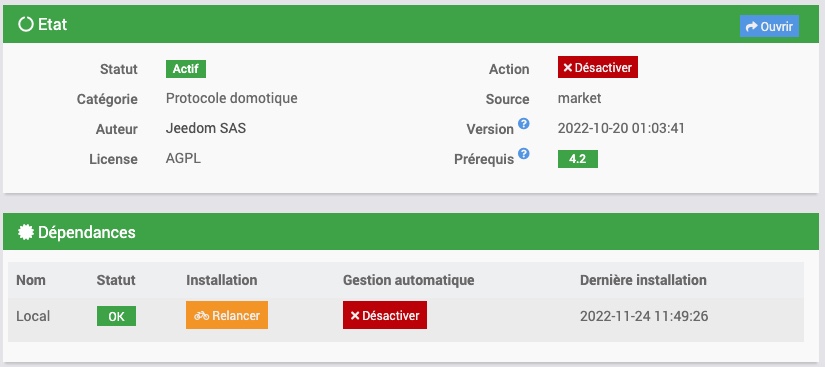Click the green OK dependency status badge

click(x=116, y=317)
